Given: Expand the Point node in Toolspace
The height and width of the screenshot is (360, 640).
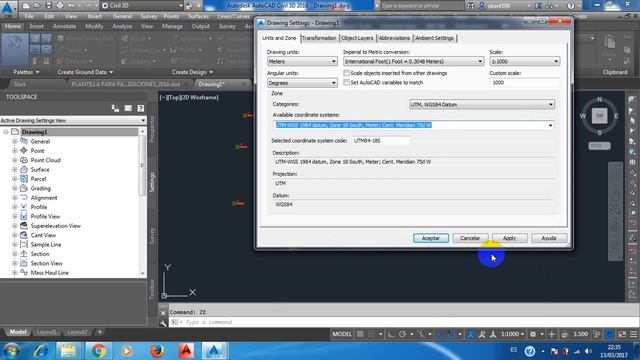Looking at the screenshot, I should coord(15,151).
